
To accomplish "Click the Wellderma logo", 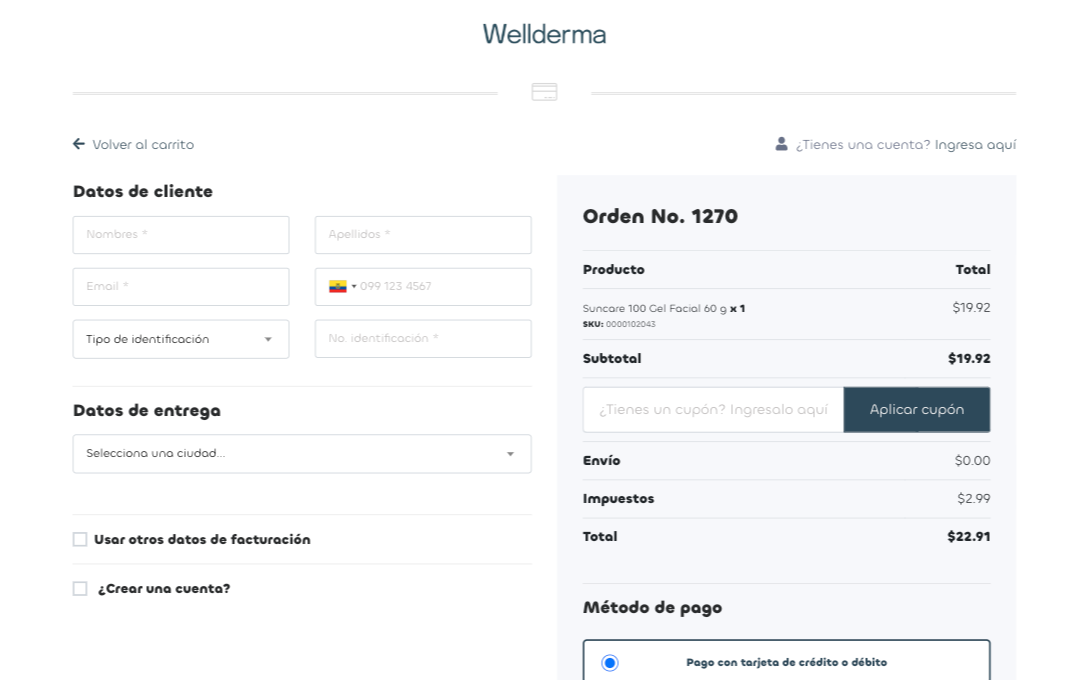I will 544,34.
